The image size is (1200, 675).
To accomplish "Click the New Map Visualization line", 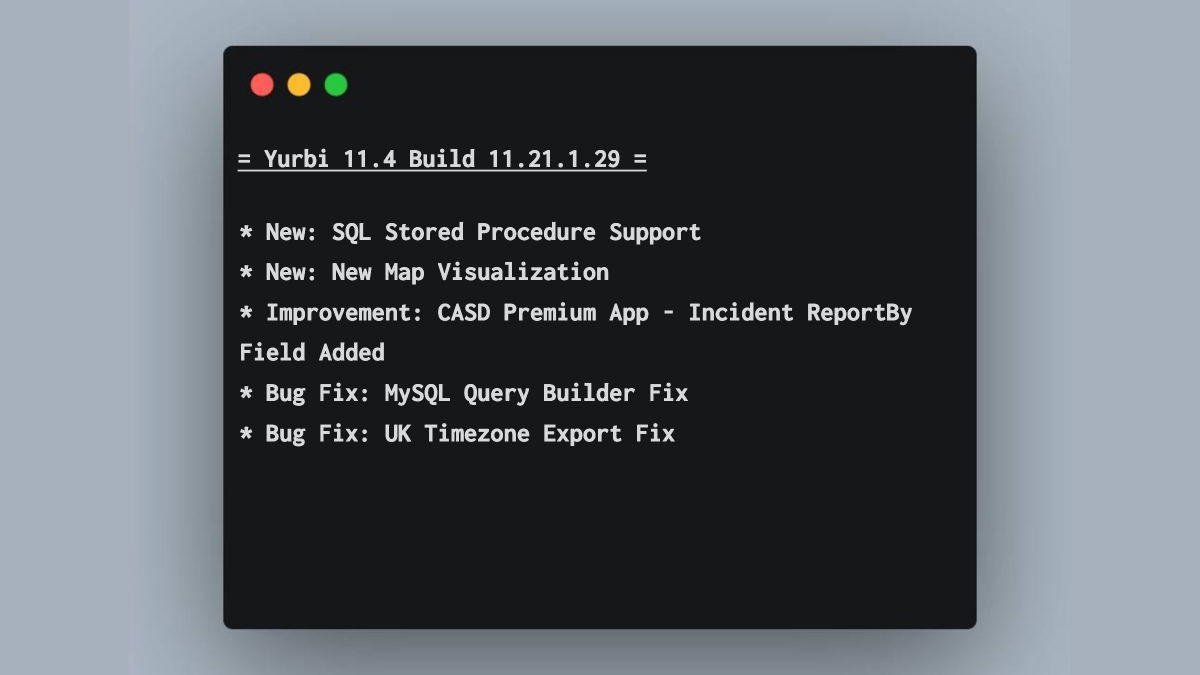I will click(x=424, y=272).
